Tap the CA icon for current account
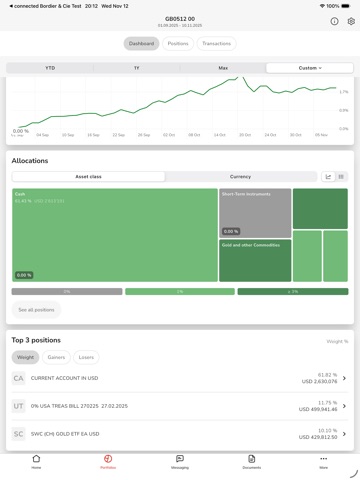This screenshot has width=360, height=480. tap(18, 378)
